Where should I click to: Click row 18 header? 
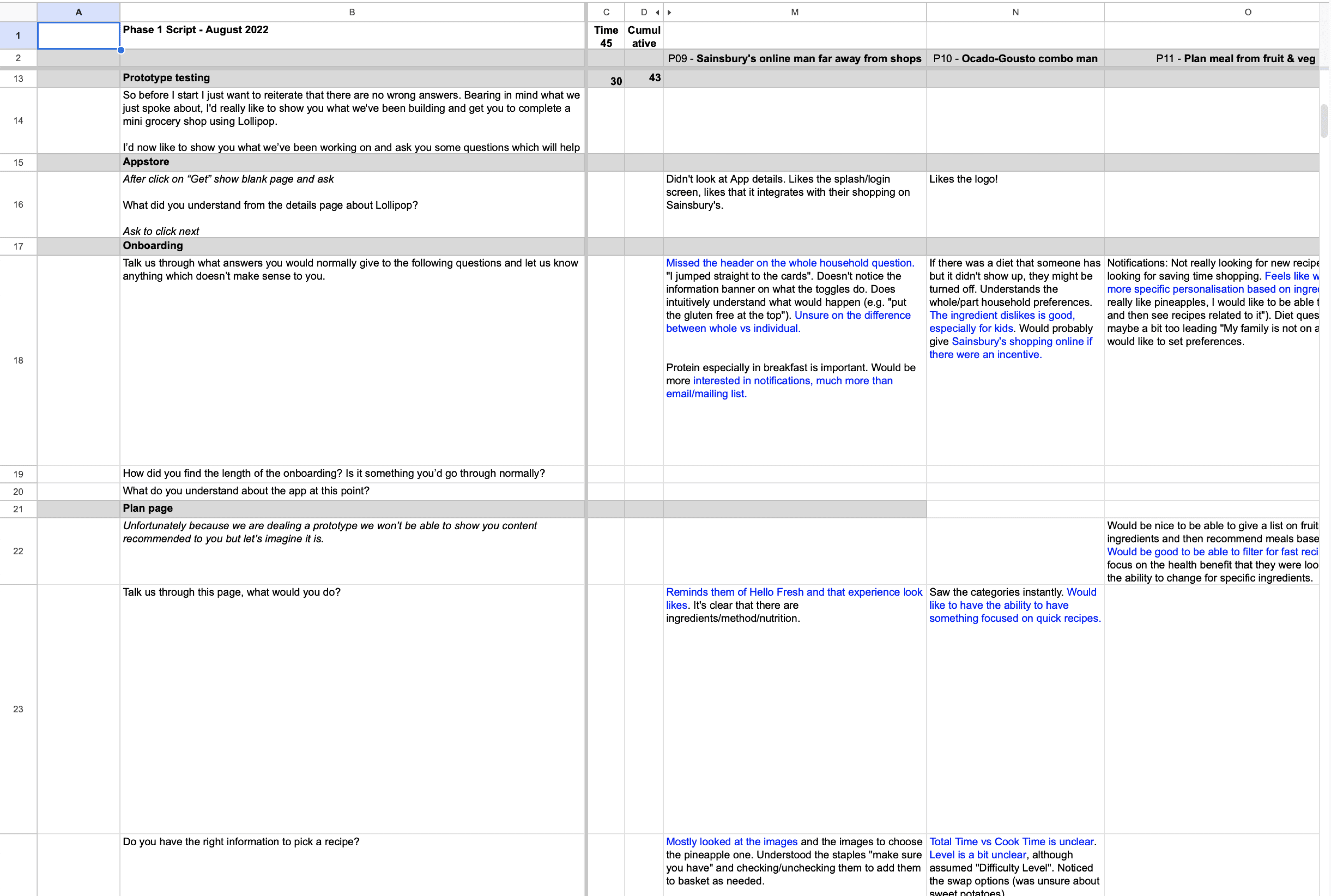pos(18,360)
